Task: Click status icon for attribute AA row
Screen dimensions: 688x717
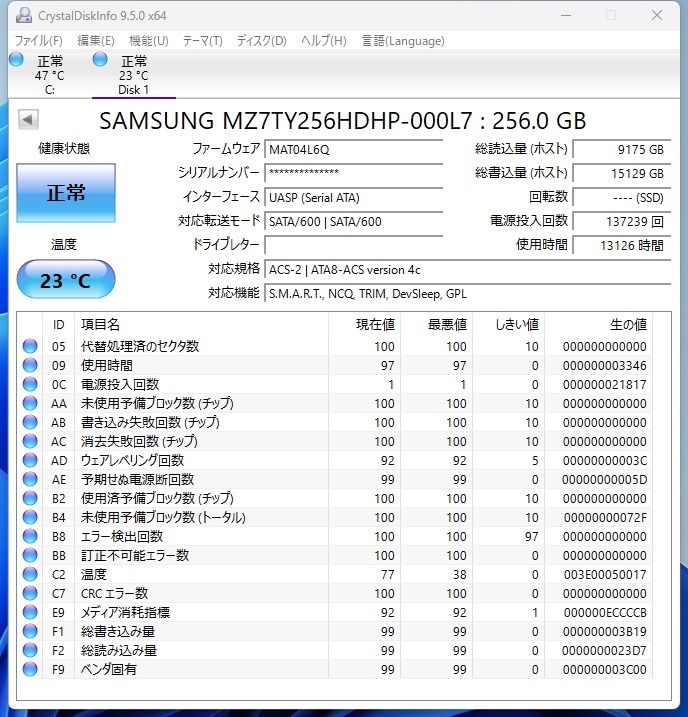Action: (x=30, y=403)
